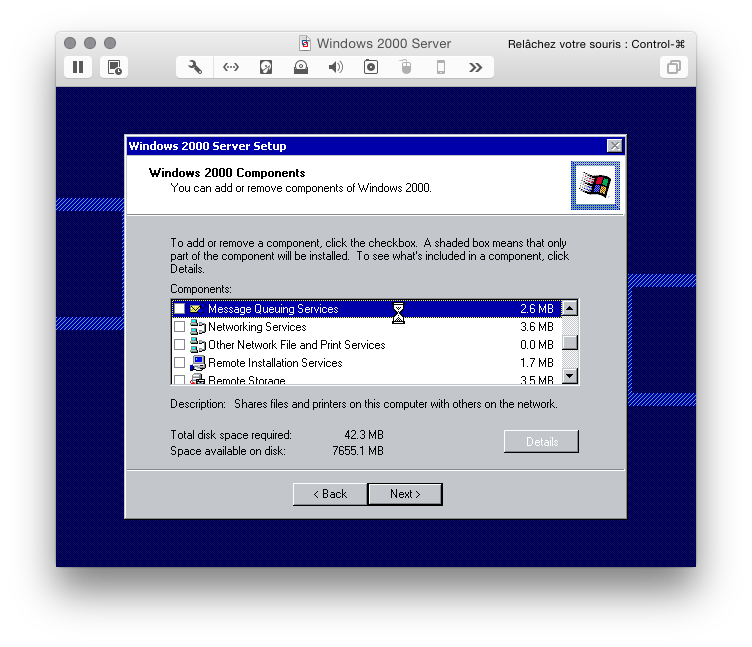Click the camera device icon
The image size is (752, 647).
371,67
